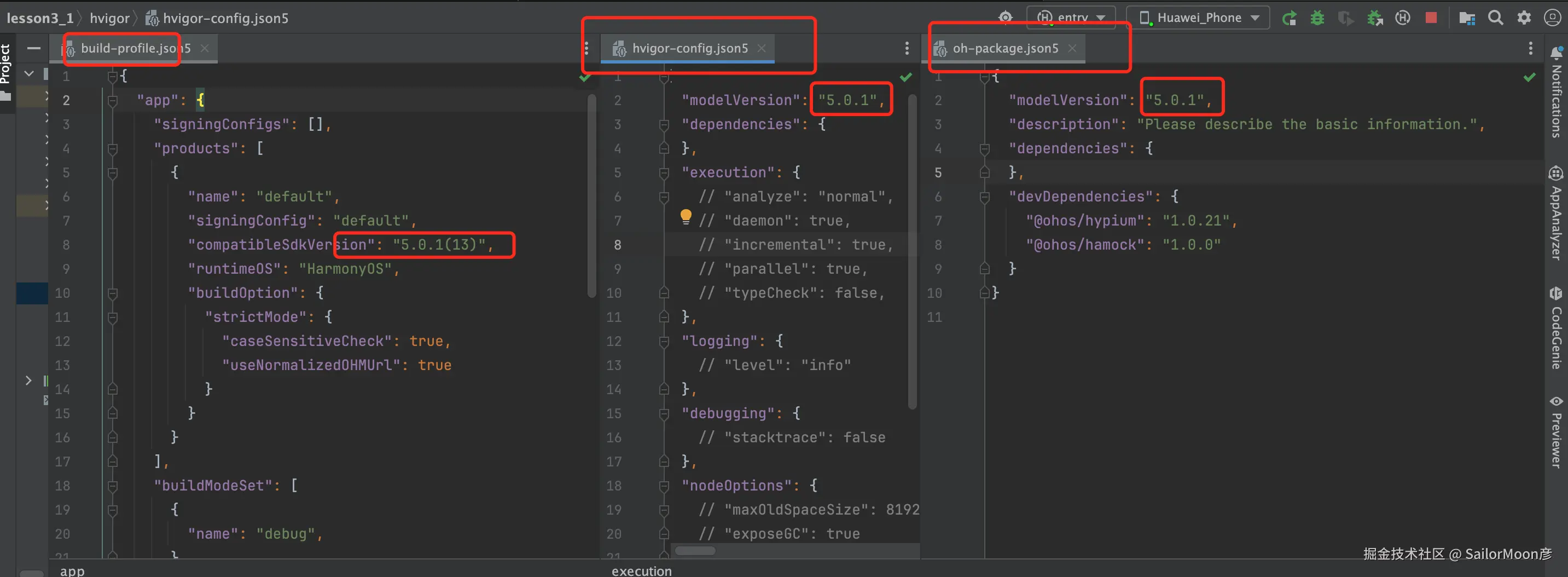Click the "@ohos/hypium" dependency key
1568x577 pixels.
click(1085, 221)
